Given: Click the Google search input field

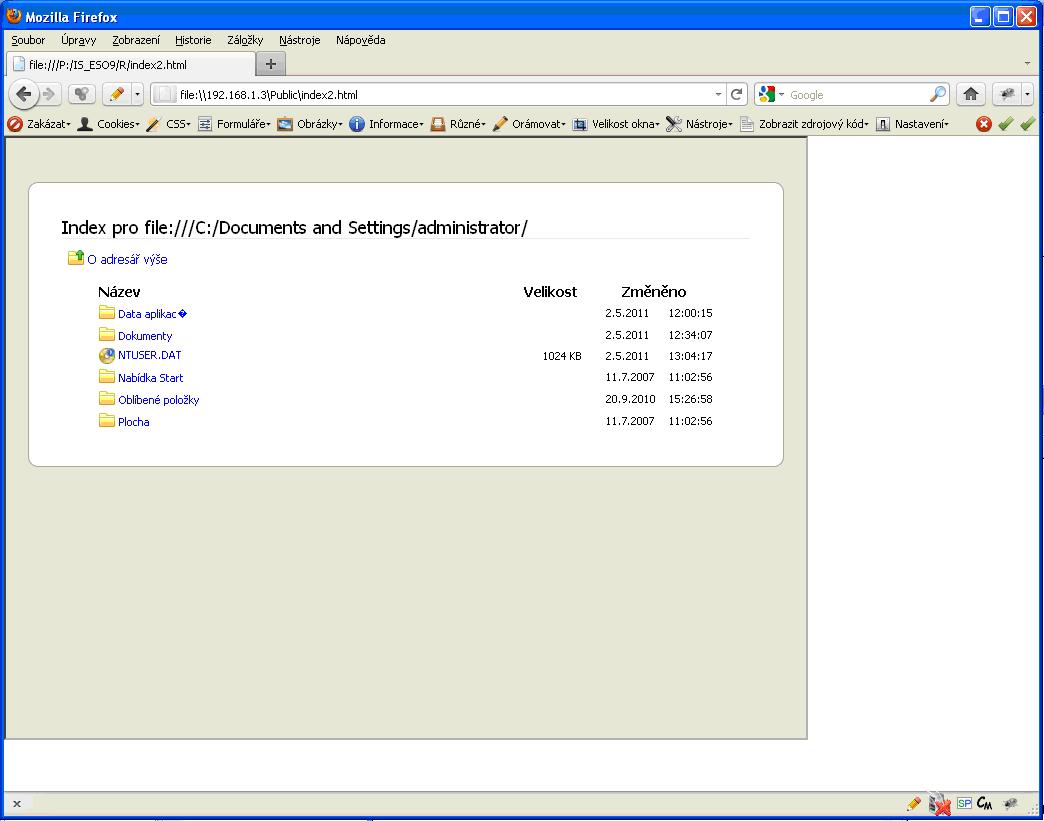Looking at the screenshot, I should (858, 95).
